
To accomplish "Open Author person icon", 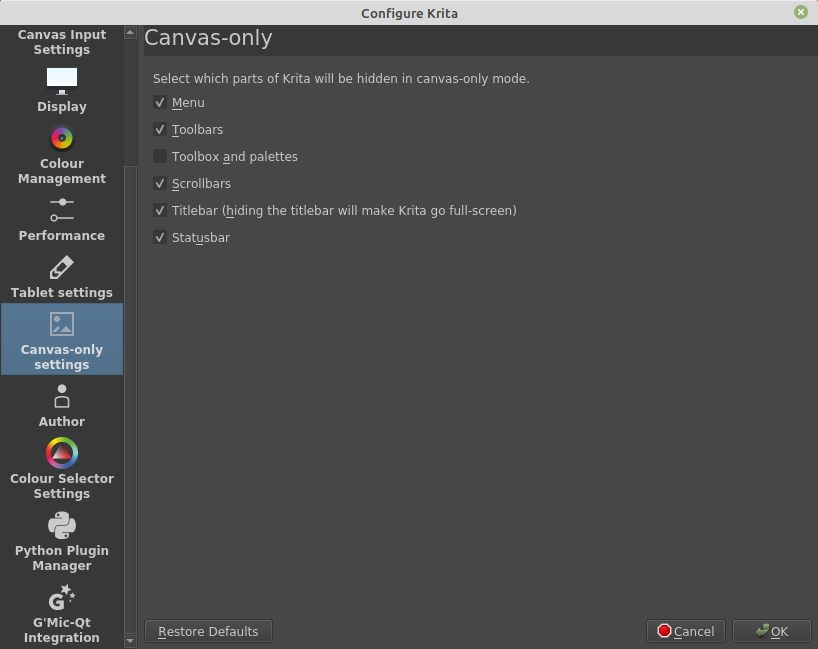I will click(x=62, y=396).
